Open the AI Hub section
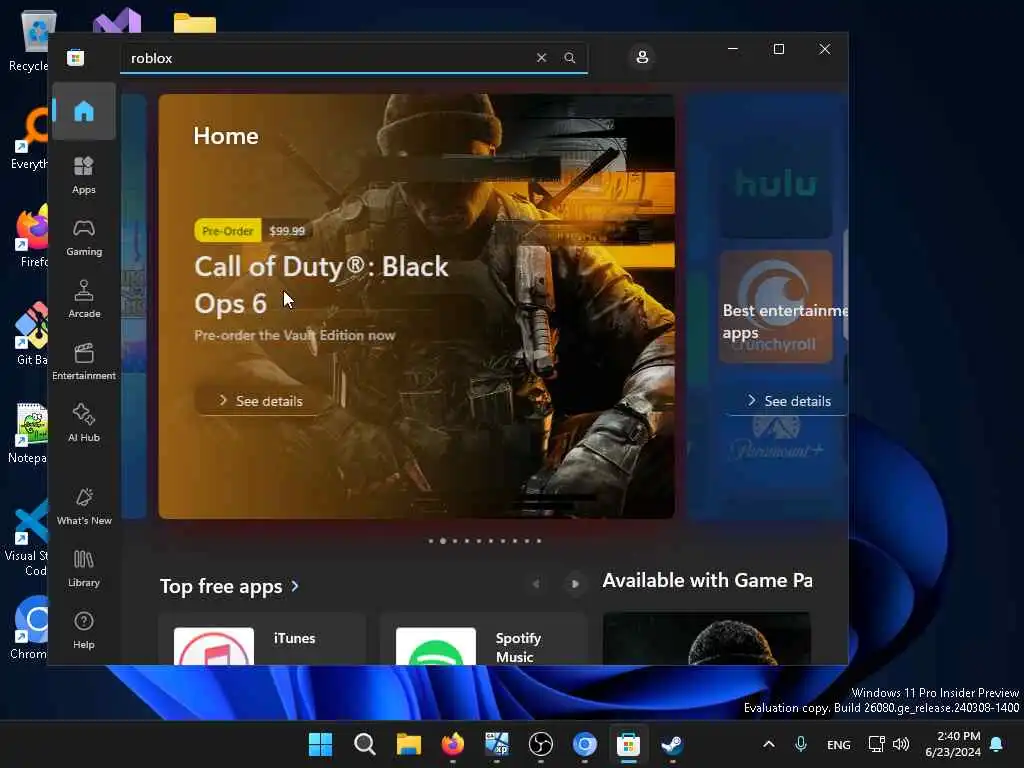This screenshot has height=768, width=1024. click(84, 424)
